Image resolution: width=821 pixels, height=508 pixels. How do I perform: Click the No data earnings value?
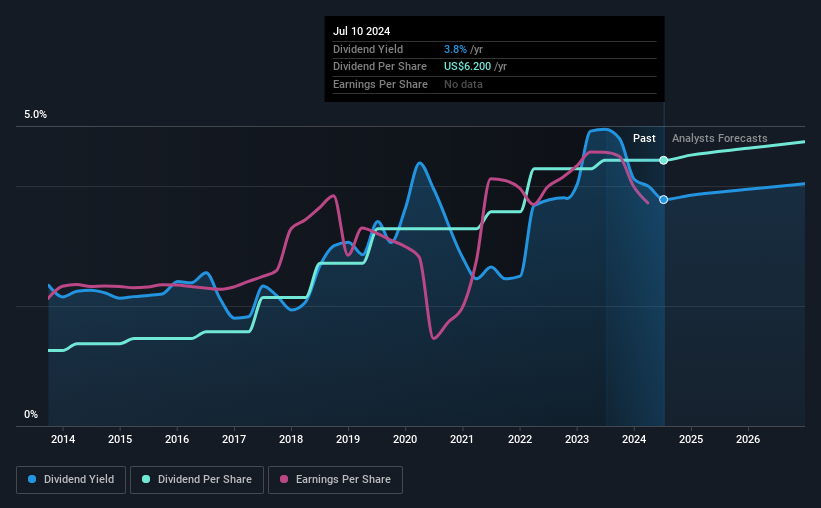pos(463,84)
